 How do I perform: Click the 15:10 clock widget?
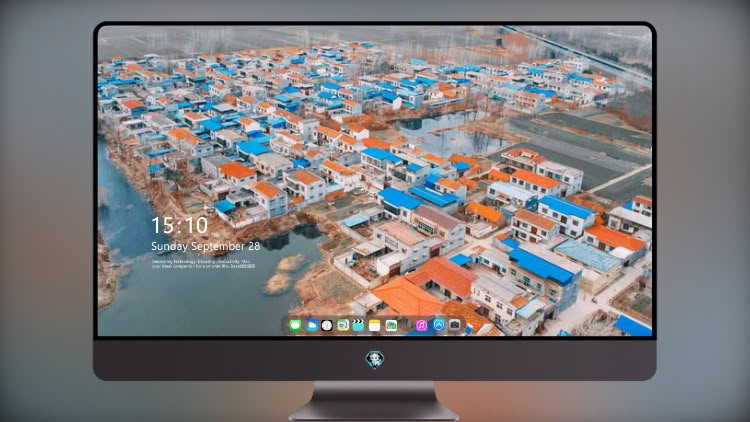click(x=180, y=225)
